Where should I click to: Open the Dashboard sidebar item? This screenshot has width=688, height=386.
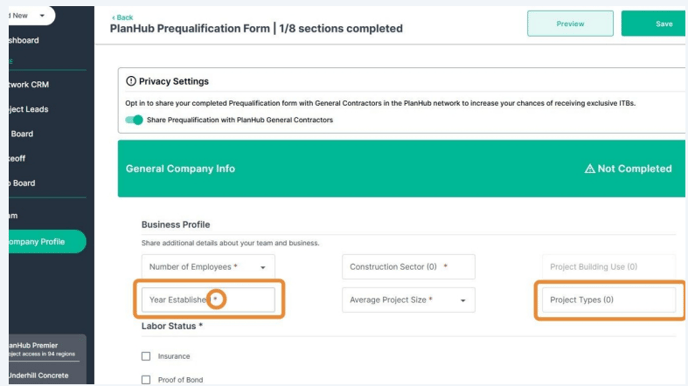(x=24, y=40)
